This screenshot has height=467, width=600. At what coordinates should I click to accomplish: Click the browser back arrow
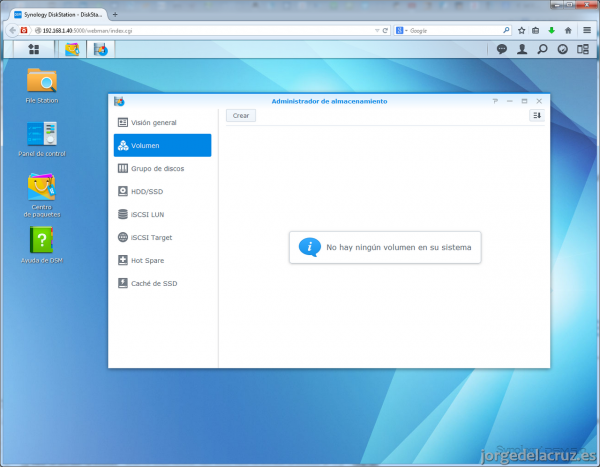tap(12, 30)
